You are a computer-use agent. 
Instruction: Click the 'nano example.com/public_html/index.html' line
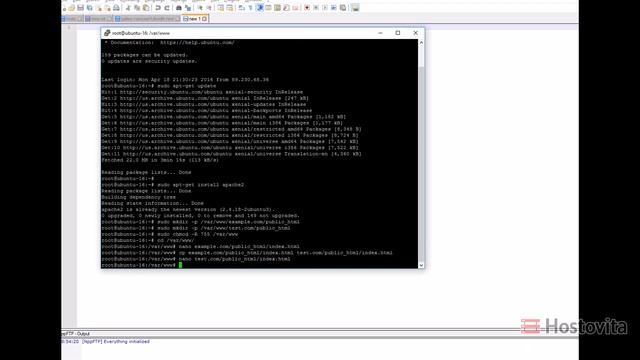[x=200, y=247]
